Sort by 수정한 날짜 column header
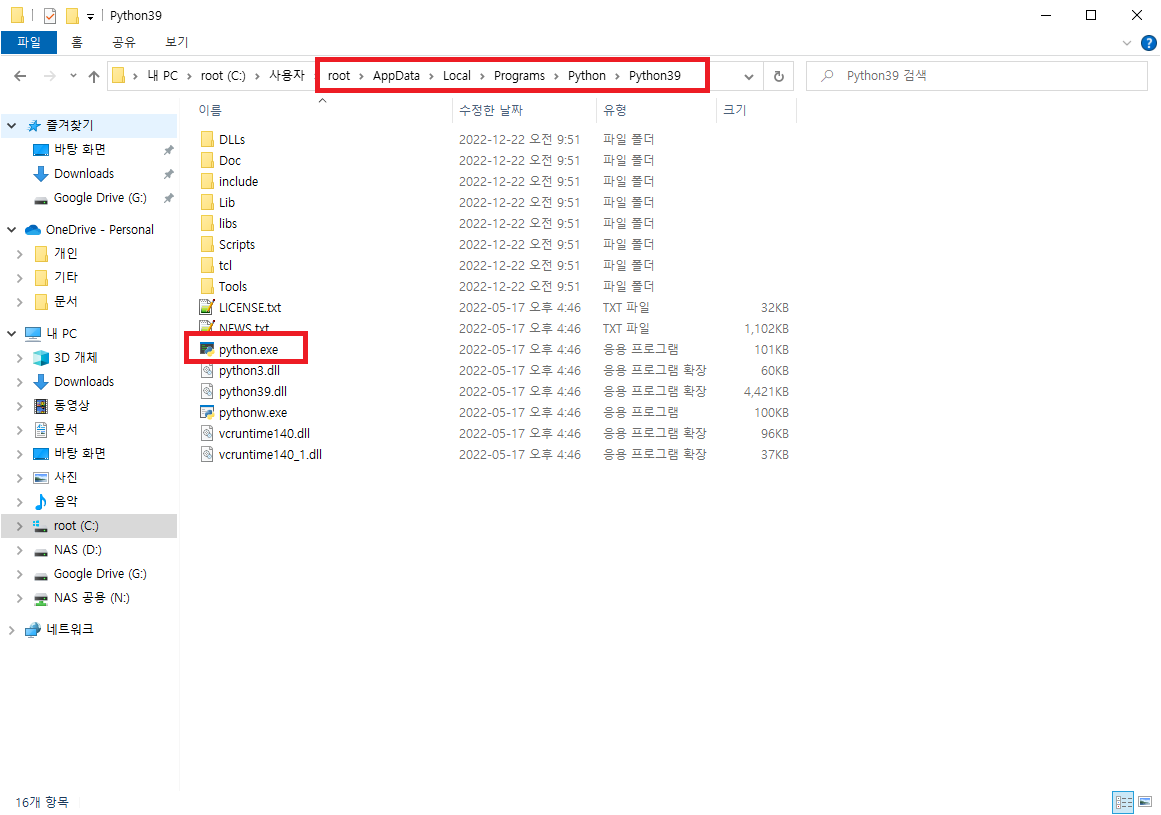This screenshot has height=815, width=1161. (x=491, y=110)
